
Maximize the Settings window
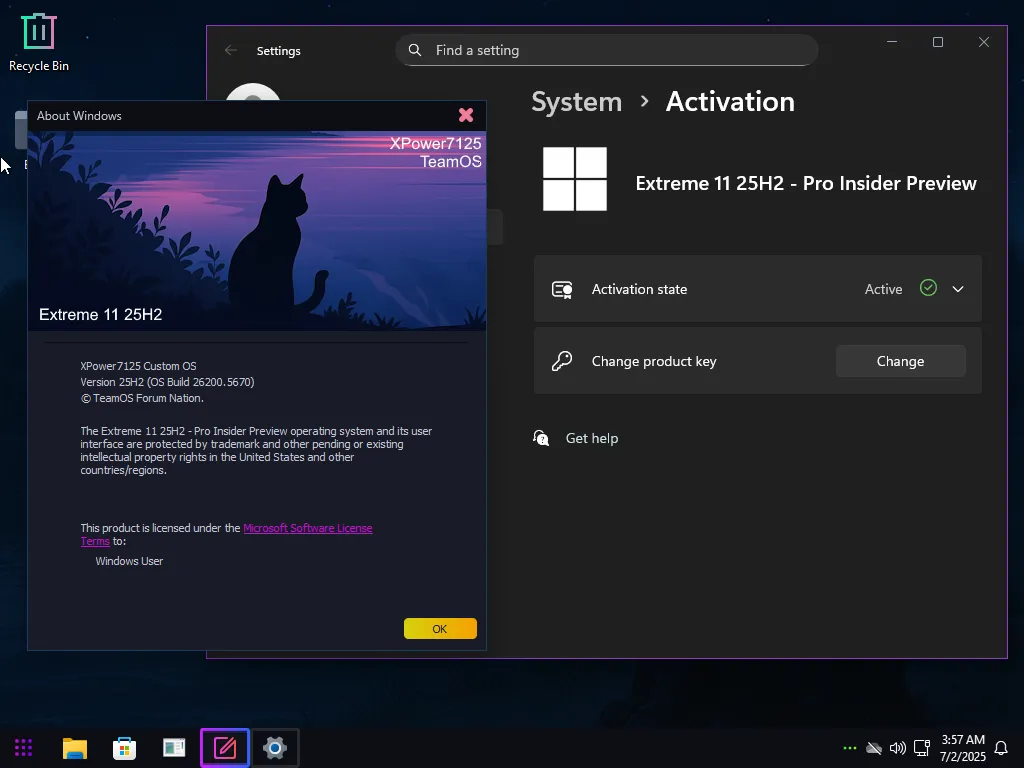click(x=938, y=42)
